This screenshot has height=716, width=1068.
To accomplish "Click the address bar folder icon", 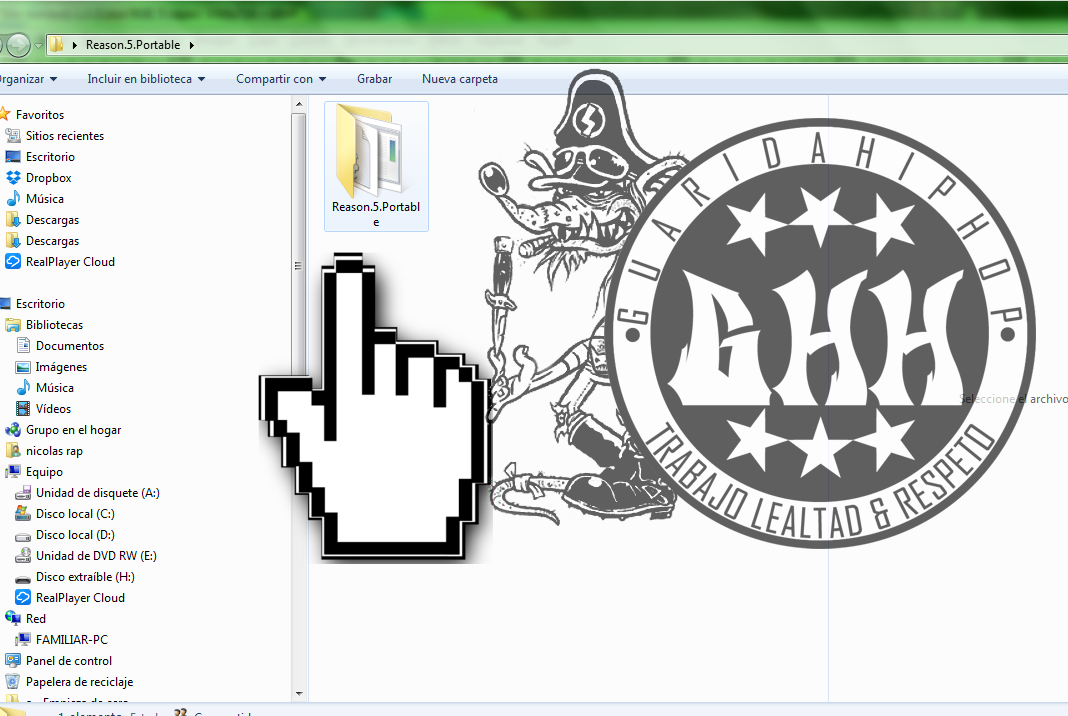I will click(57, 45).
